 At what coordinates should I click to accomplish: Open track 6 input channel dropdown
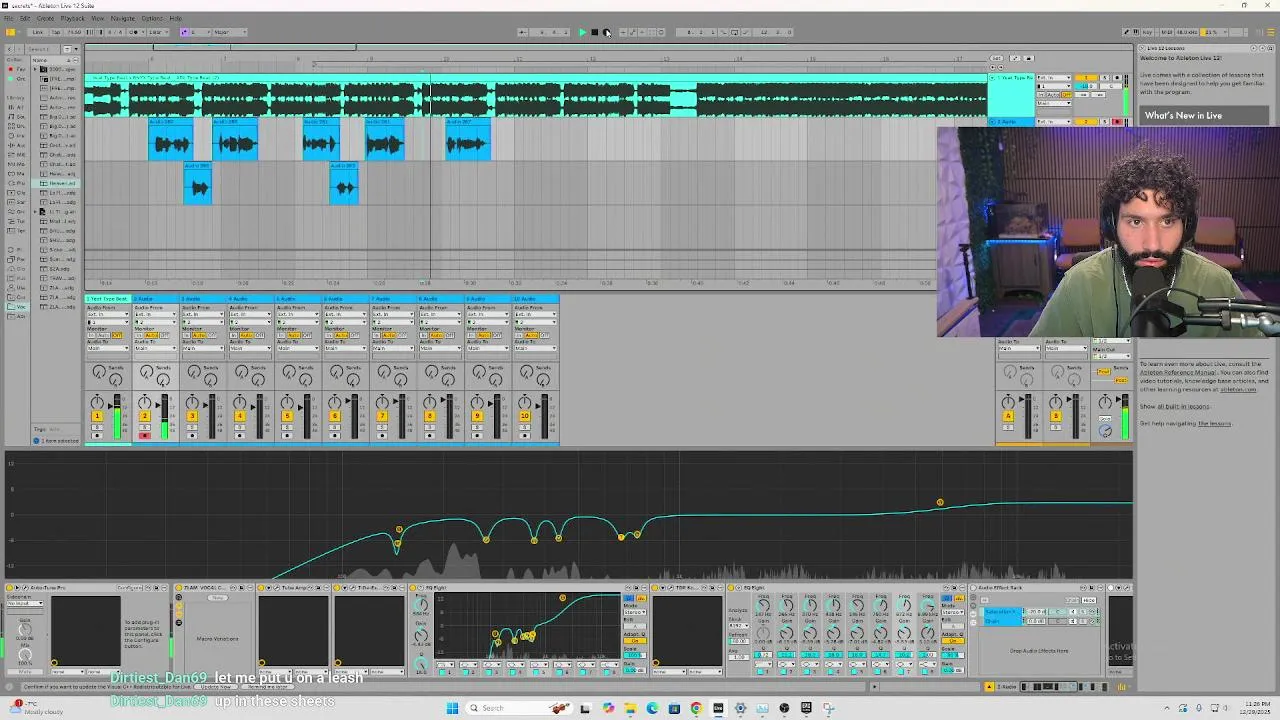345,322
